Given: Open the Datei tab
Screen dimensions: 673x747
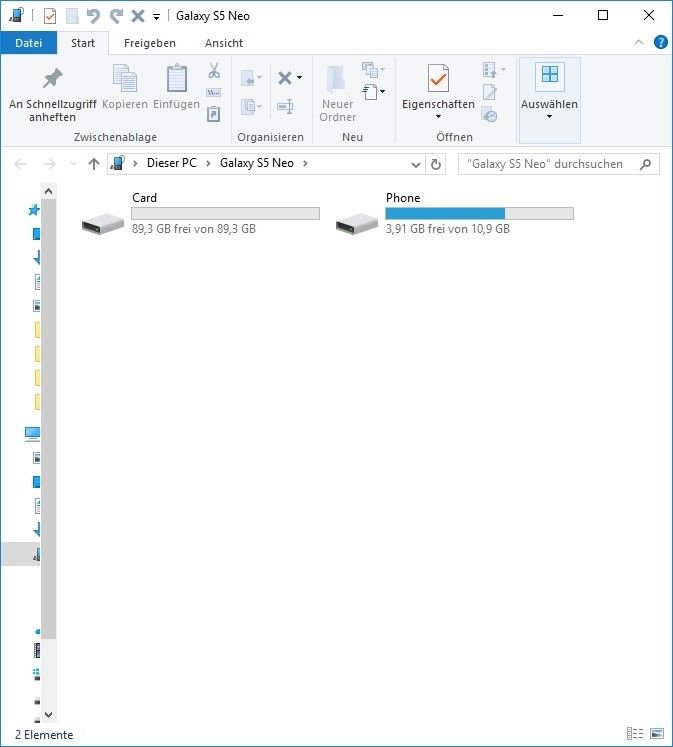Looking at the screenshot, I should pos(29,43).
